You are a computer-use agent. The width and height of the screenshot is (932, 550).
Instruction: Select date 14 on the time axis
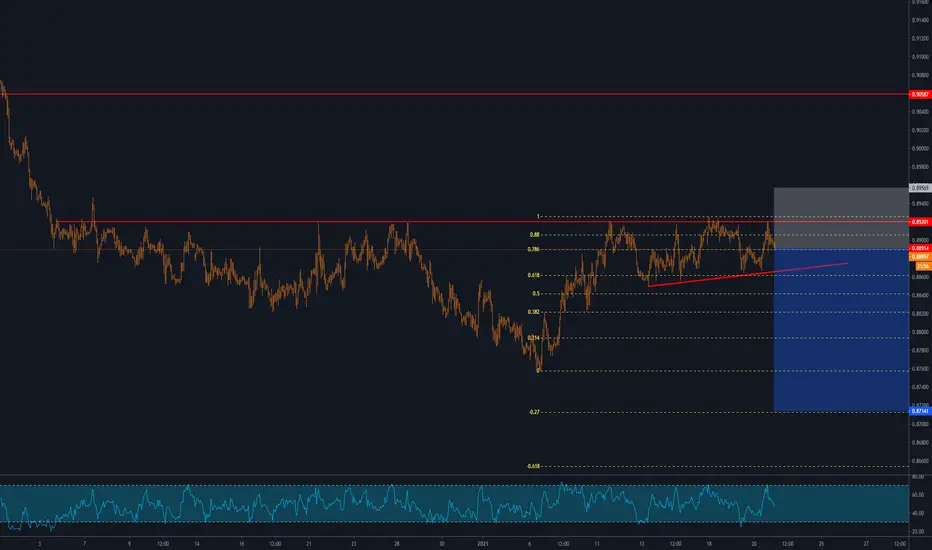point(197,543)
